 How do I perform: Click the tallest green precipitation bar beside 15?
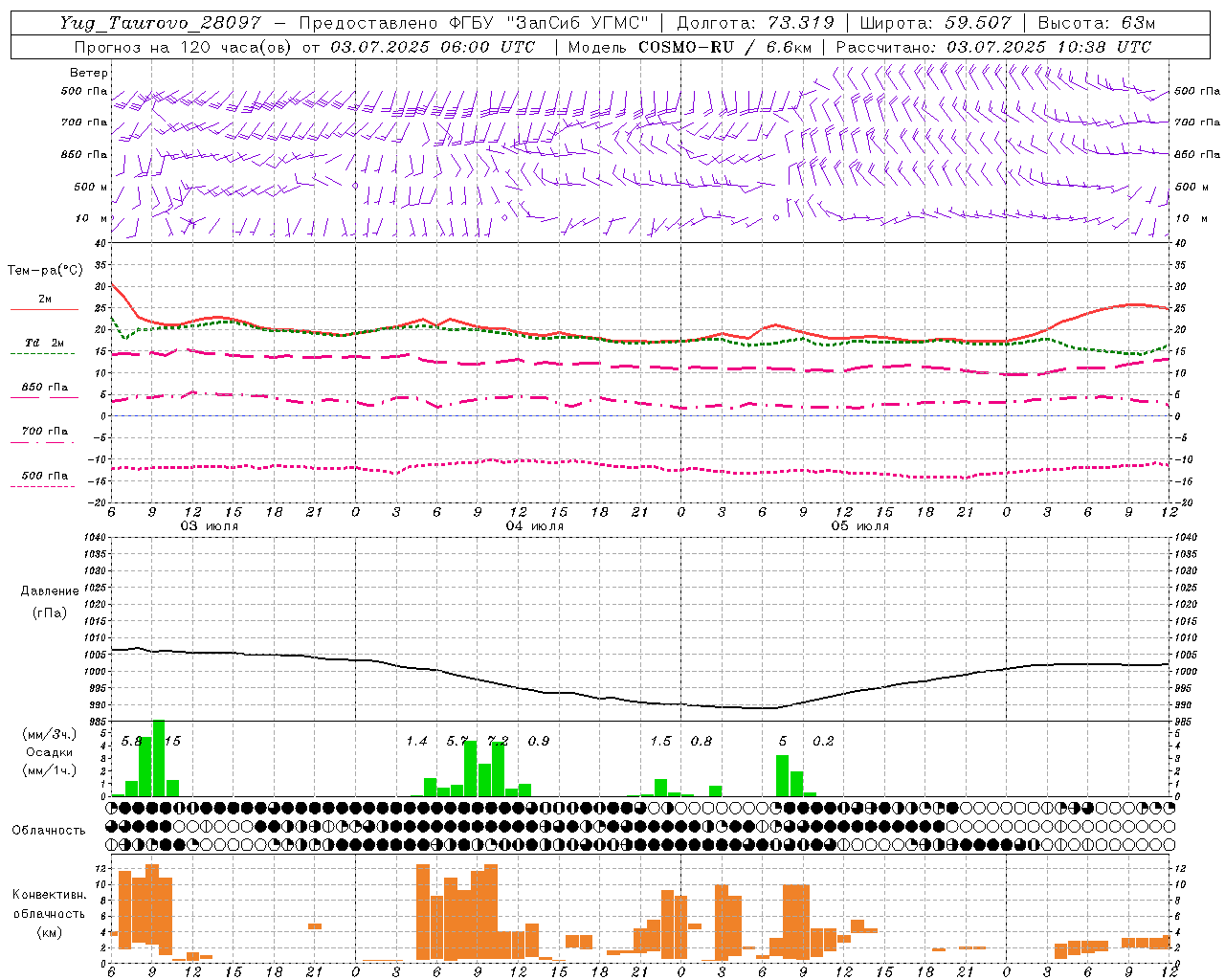[x=159, y=758]
